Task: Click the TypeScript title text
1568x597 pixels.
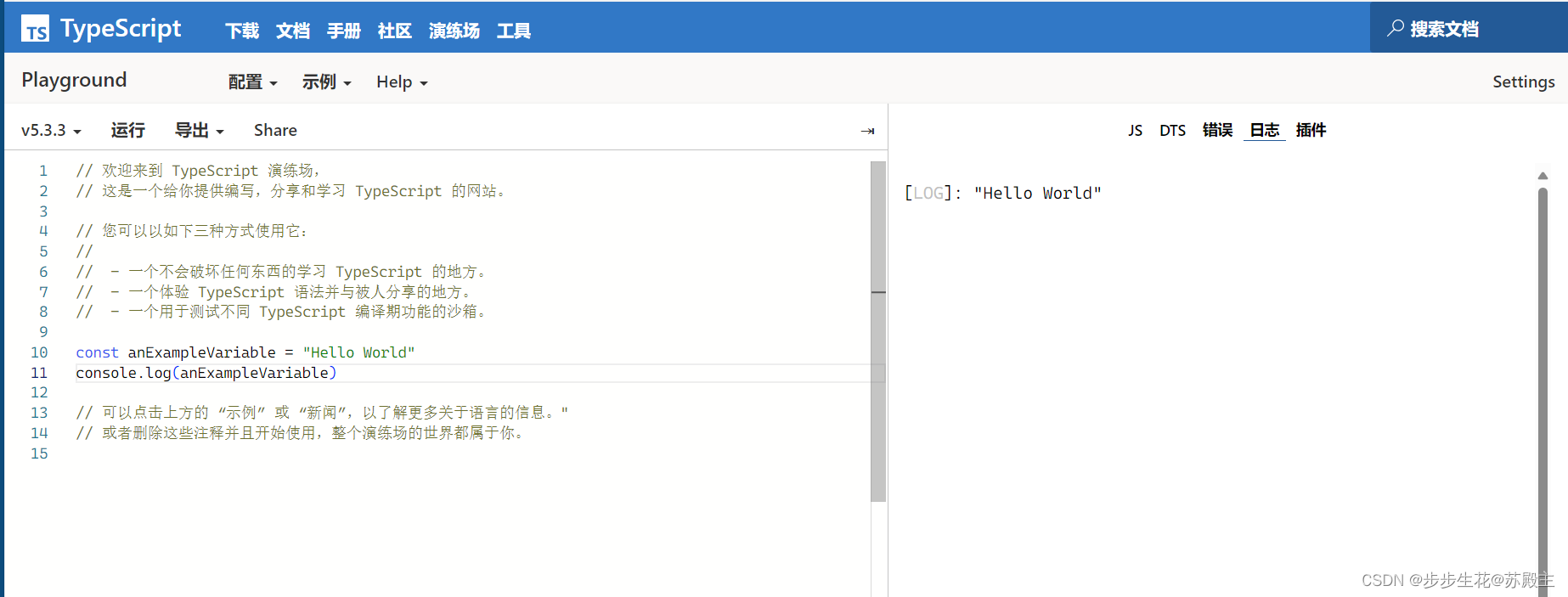Action: [121, 29]
